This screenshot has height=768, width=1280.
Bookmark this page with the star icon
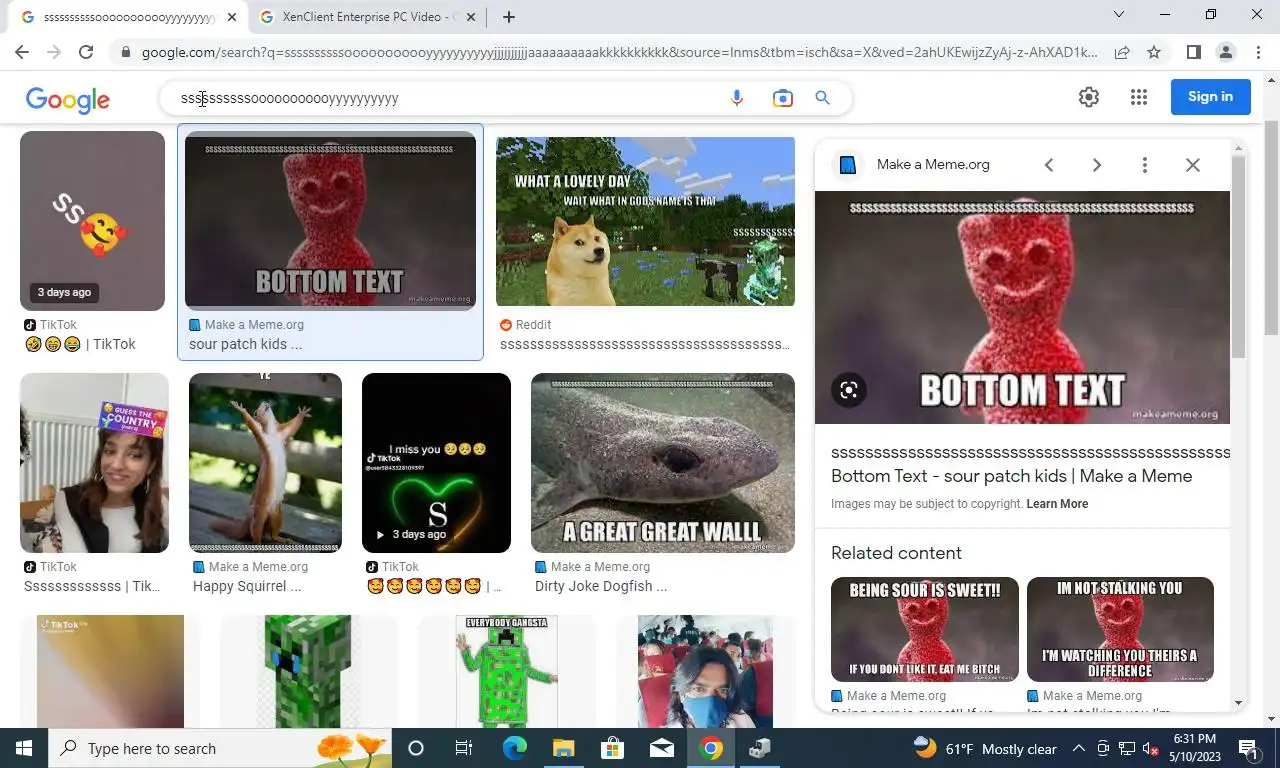(x=1154, y=52)
